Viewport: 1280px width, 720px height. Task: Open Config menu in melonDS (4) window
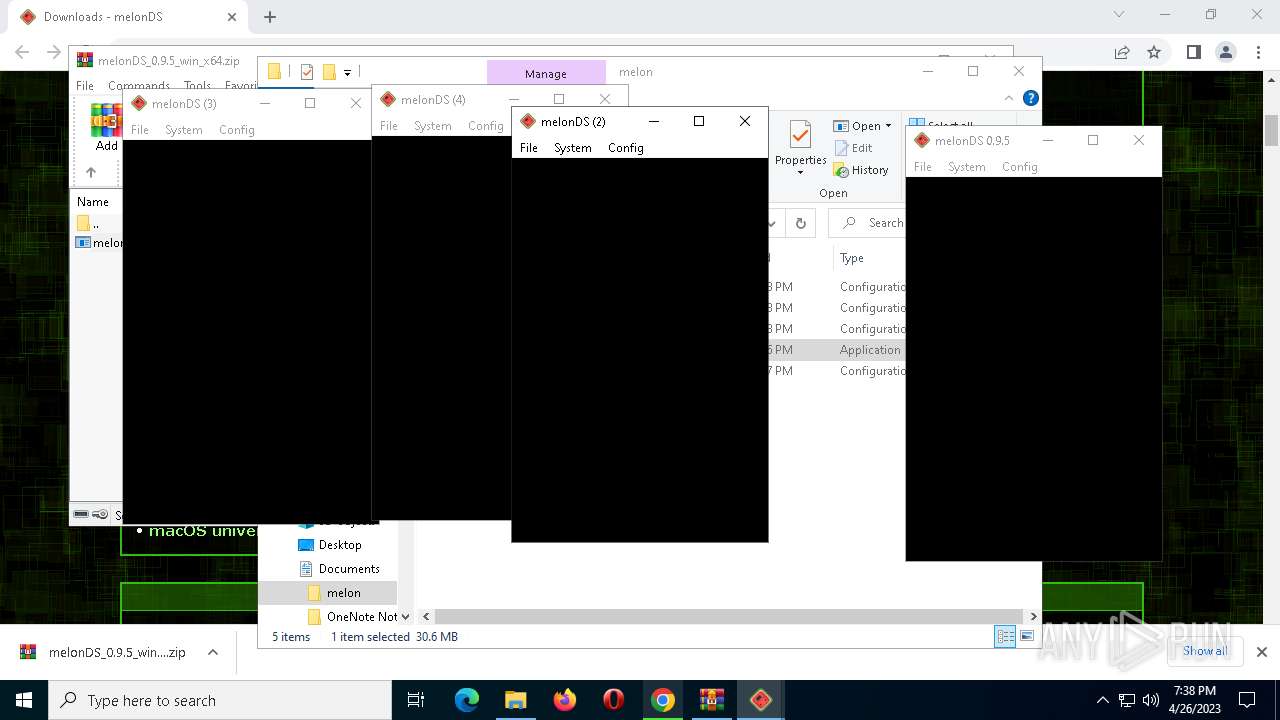486,126
